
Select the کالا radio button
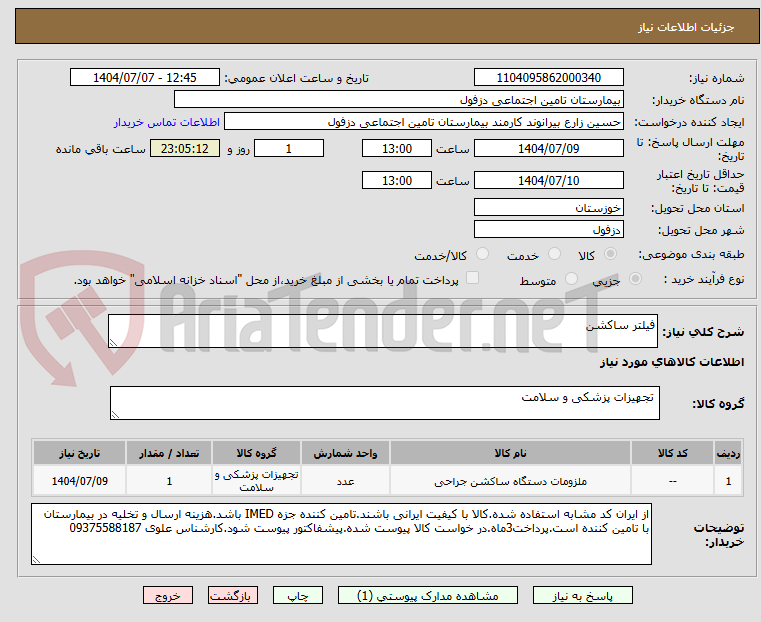click(610, 254)
